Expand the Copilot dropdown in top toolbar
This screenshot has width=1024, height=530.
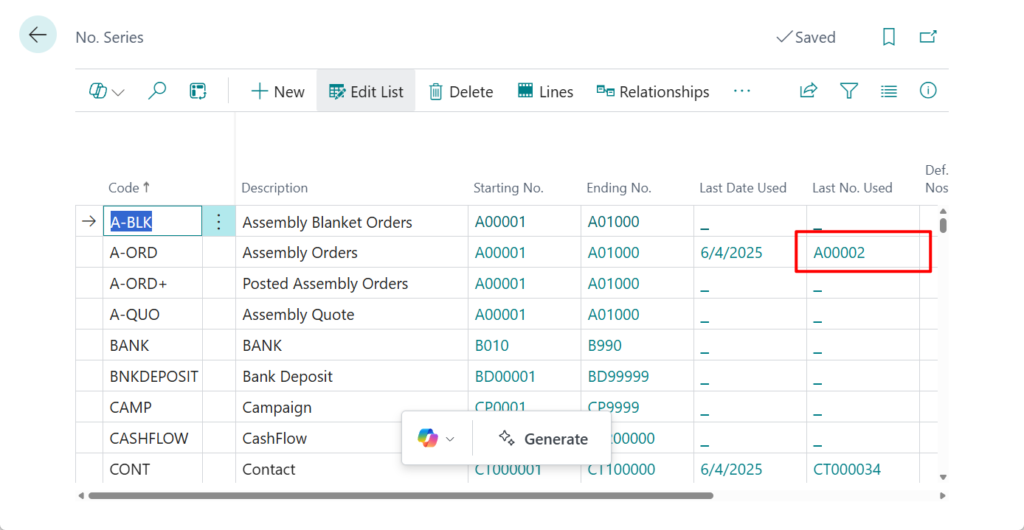coord(107,91)
